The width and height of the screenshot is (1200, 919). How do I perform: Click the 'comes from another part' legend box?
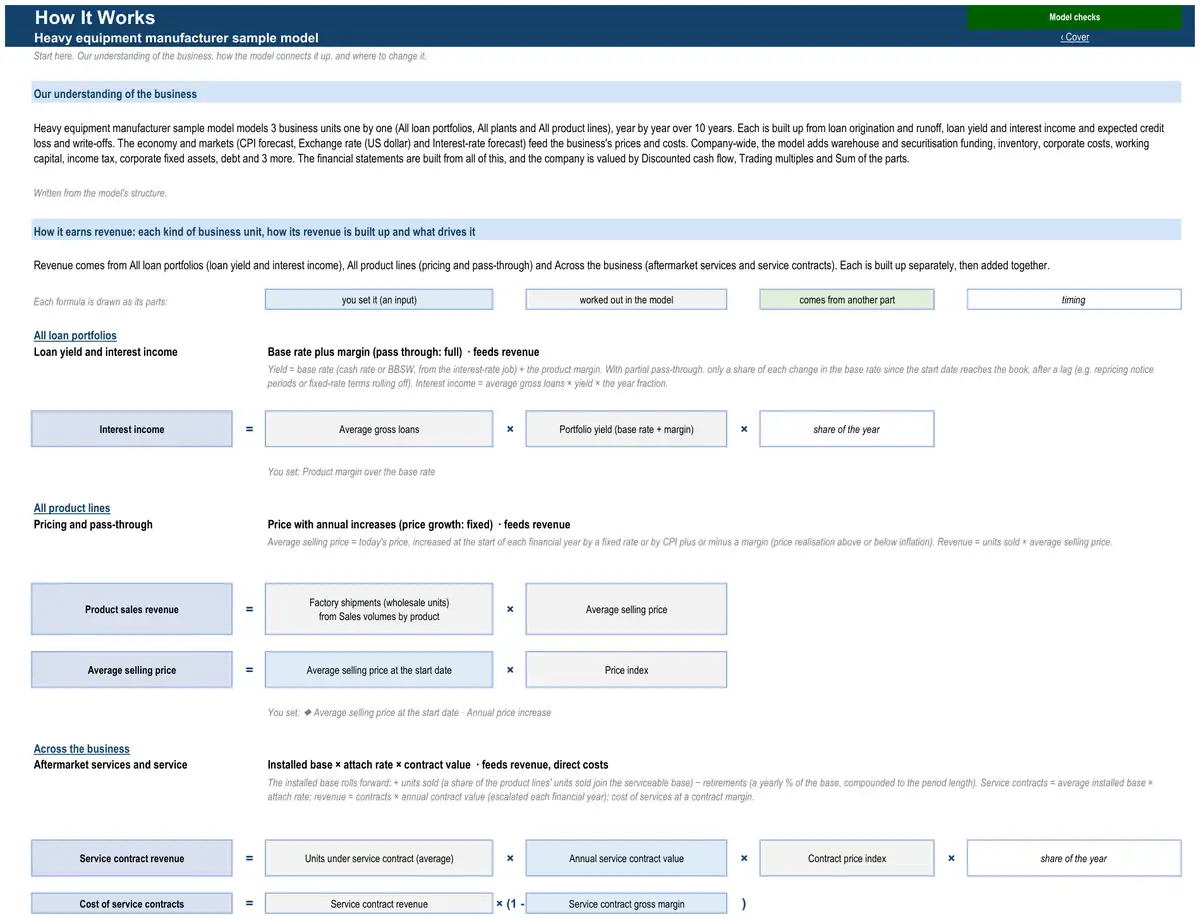[847, 300]
